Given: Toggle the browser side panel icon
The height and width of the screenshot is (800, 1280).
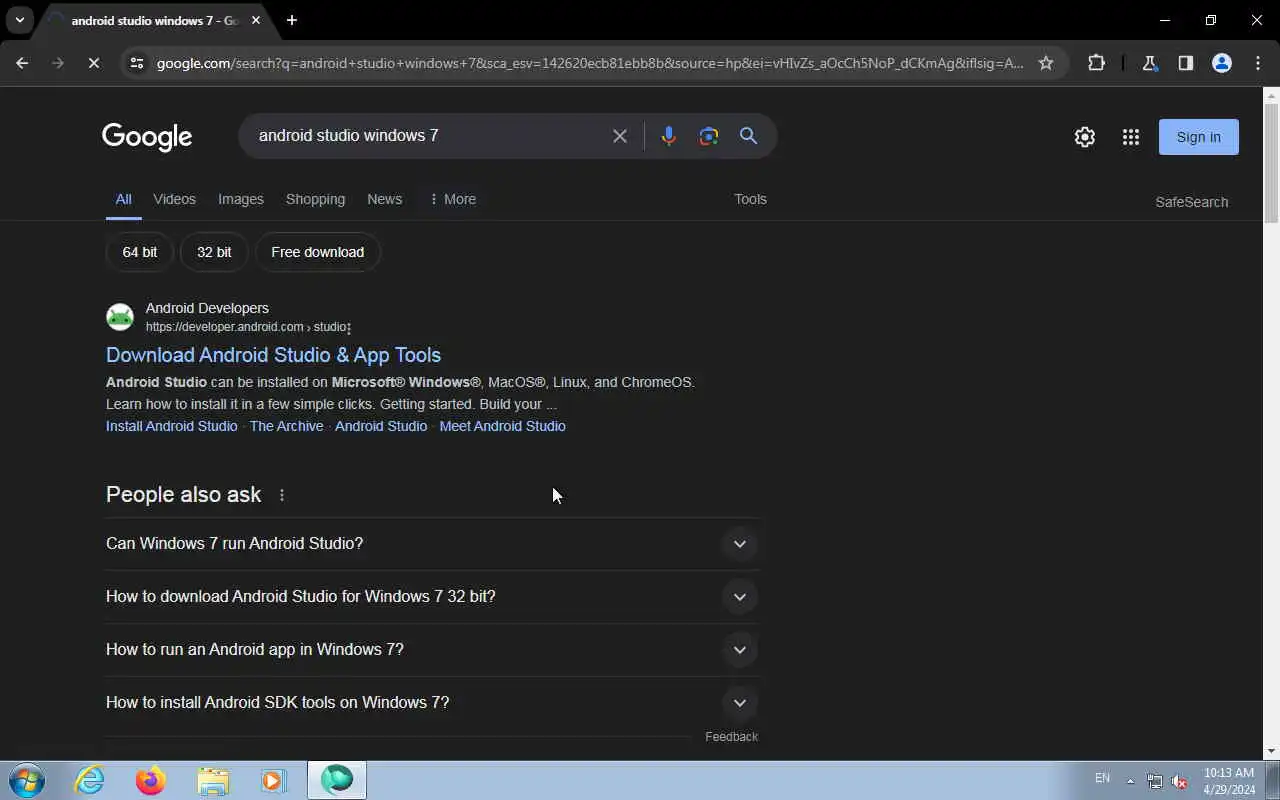Looking at the screenshot, I should [1185, 63].
